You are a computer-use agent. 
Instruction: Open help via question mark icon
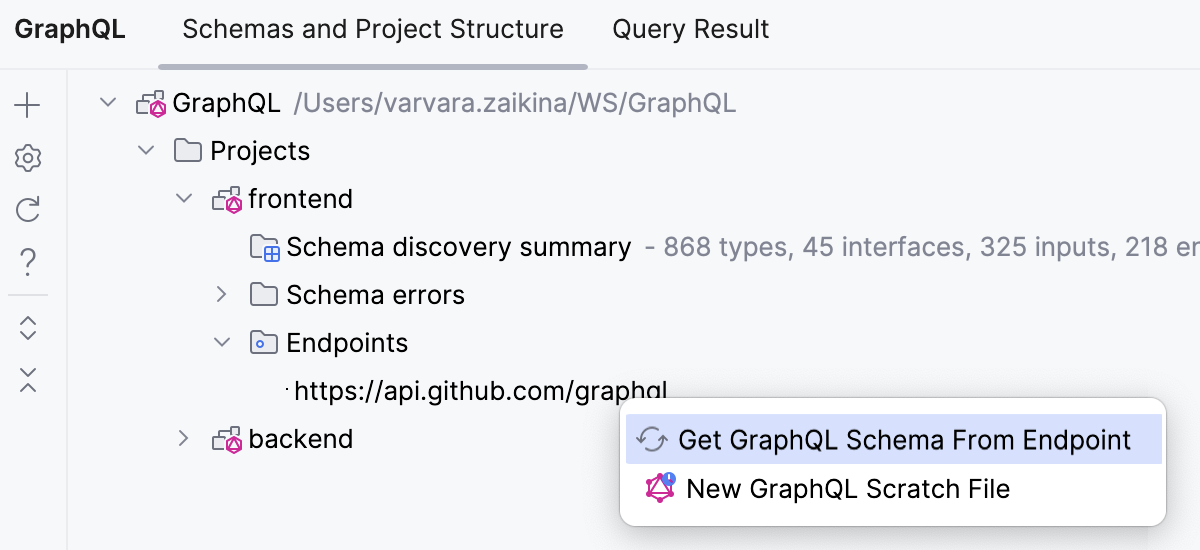28,263
